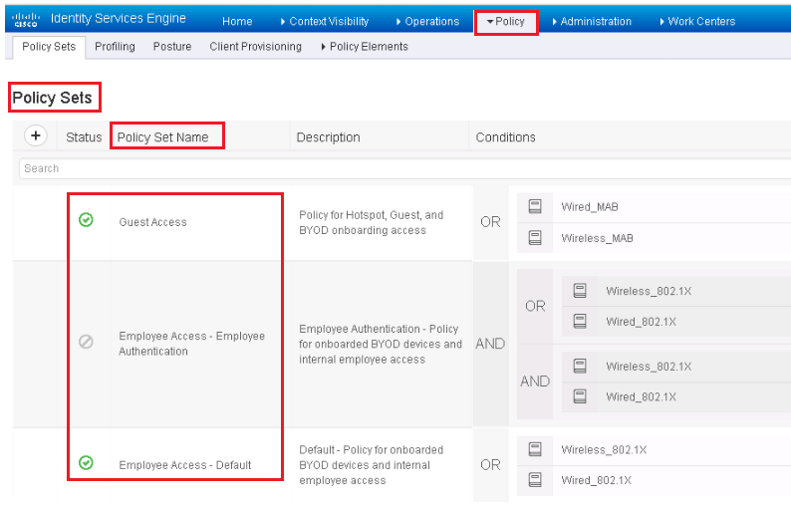Select Wired_802.1X in Default policy conditions
Viewport: 791px width, 509px height.
[x=596, y=480]
